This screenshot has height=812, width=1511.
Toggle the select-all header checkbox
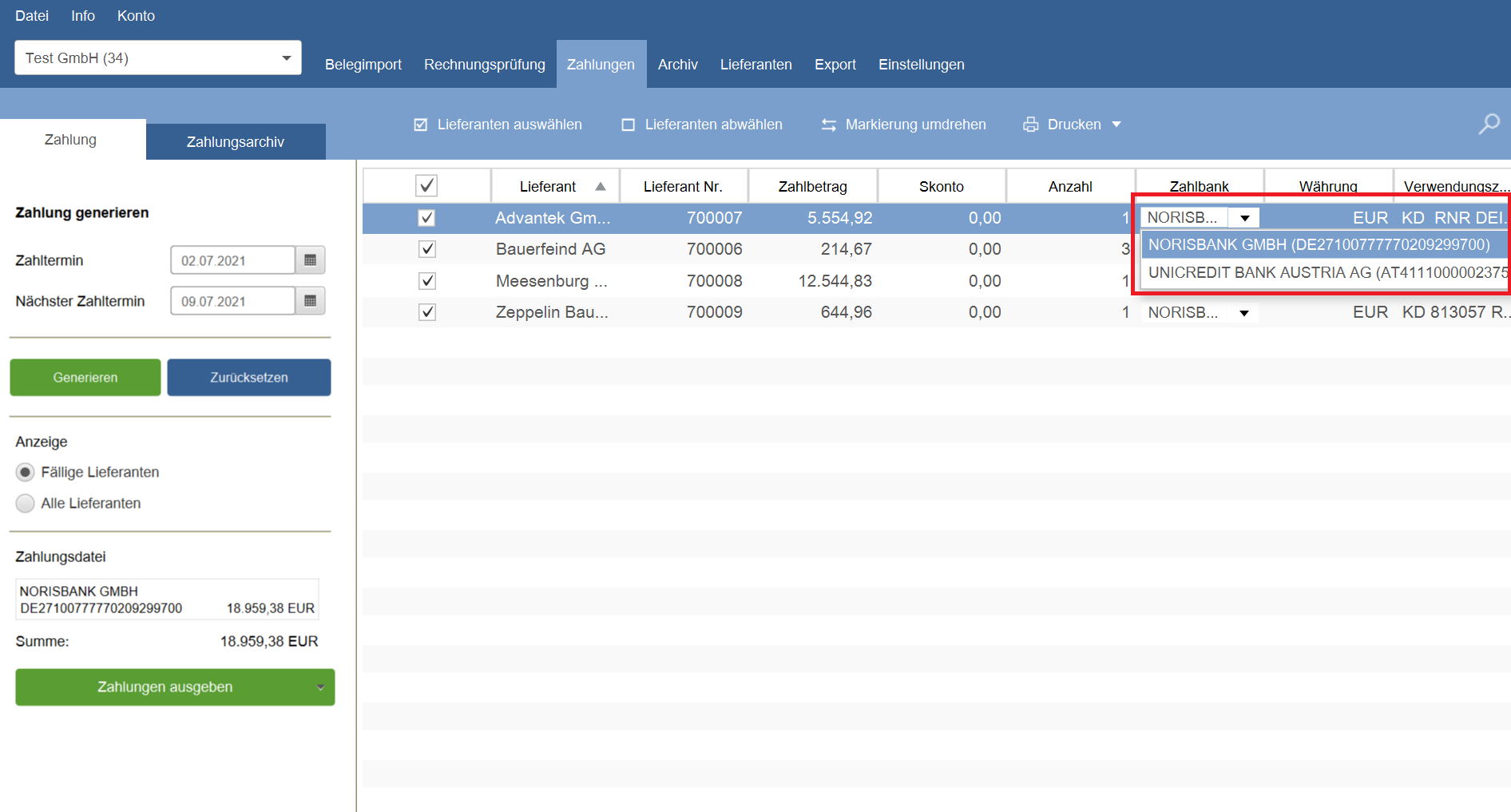point(426,186)
